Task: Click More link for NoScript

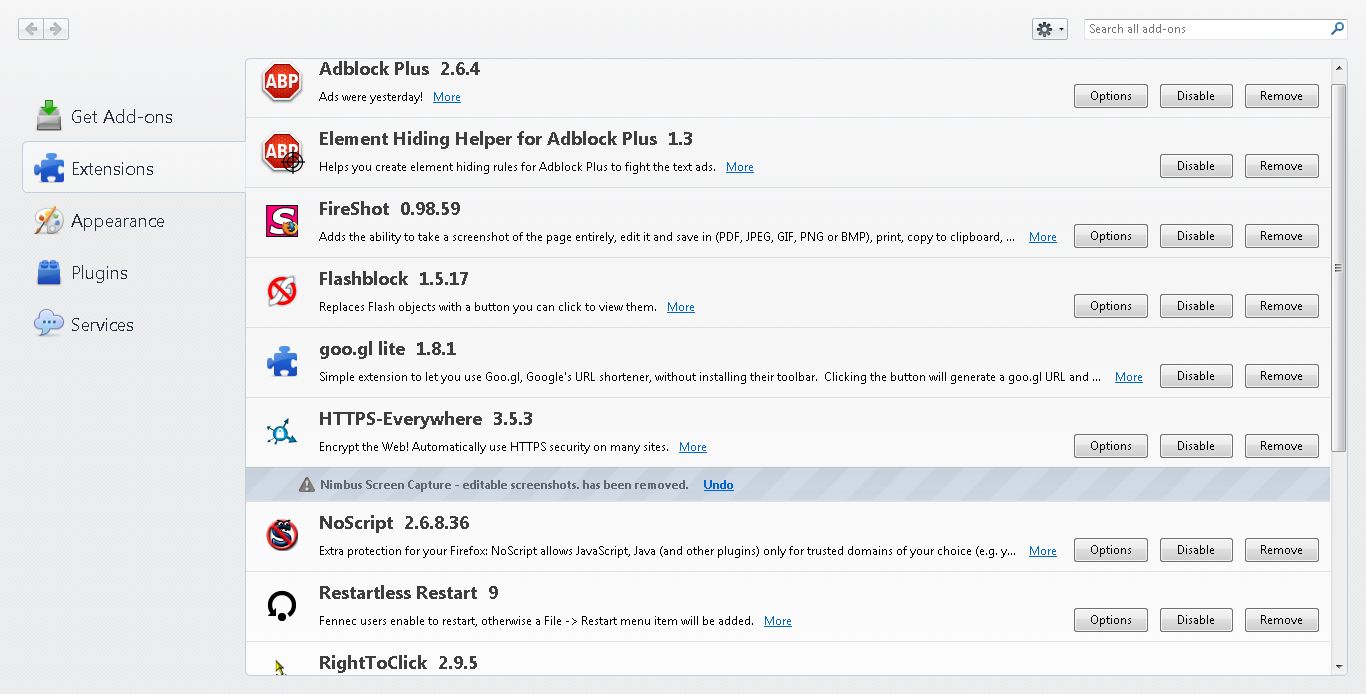Action: 1043,551
